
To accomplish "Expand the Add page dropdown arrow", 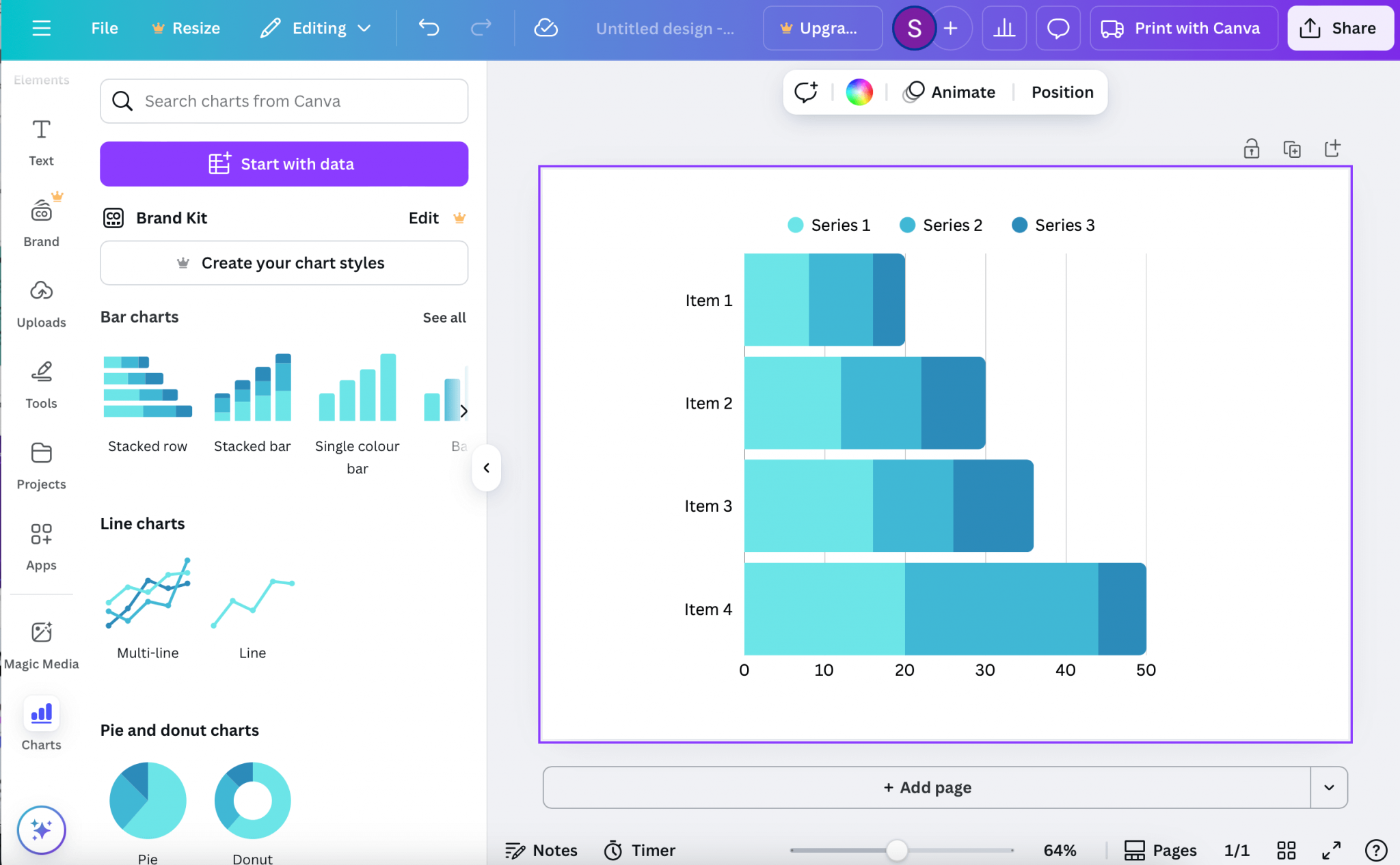I will (1329, 787).
